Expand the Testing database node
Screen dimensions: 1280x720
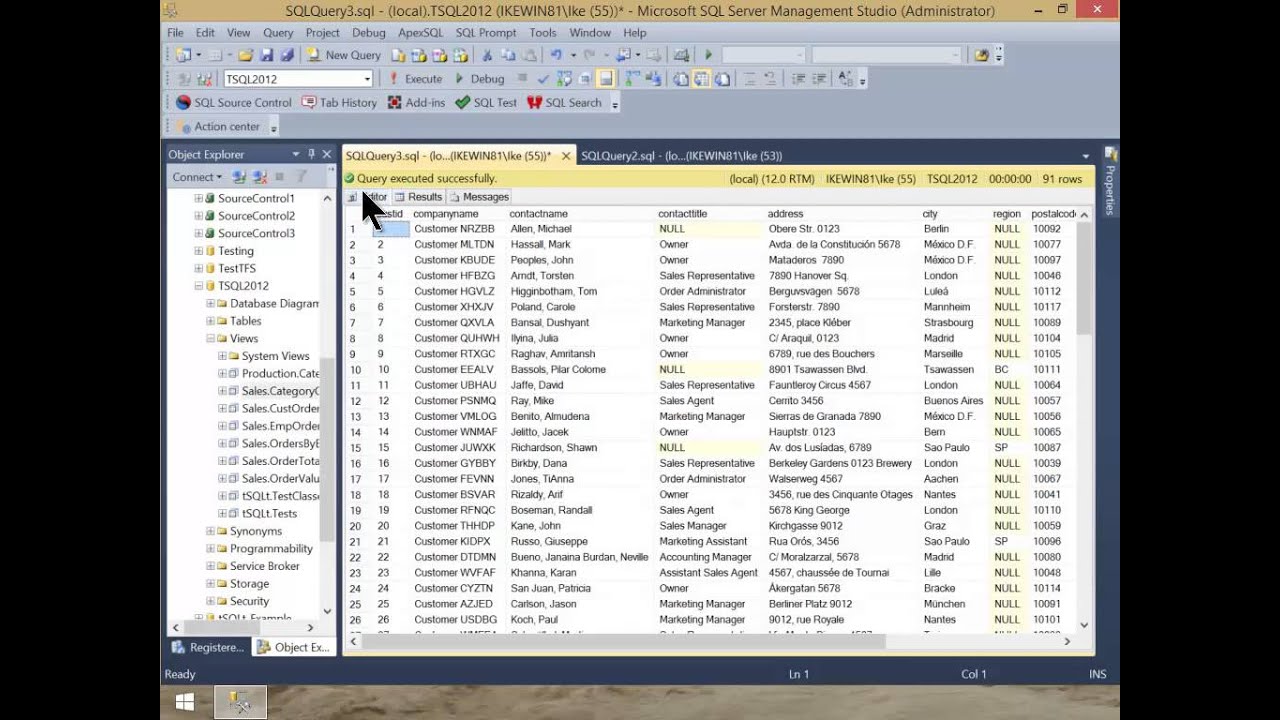pos(198,251)
